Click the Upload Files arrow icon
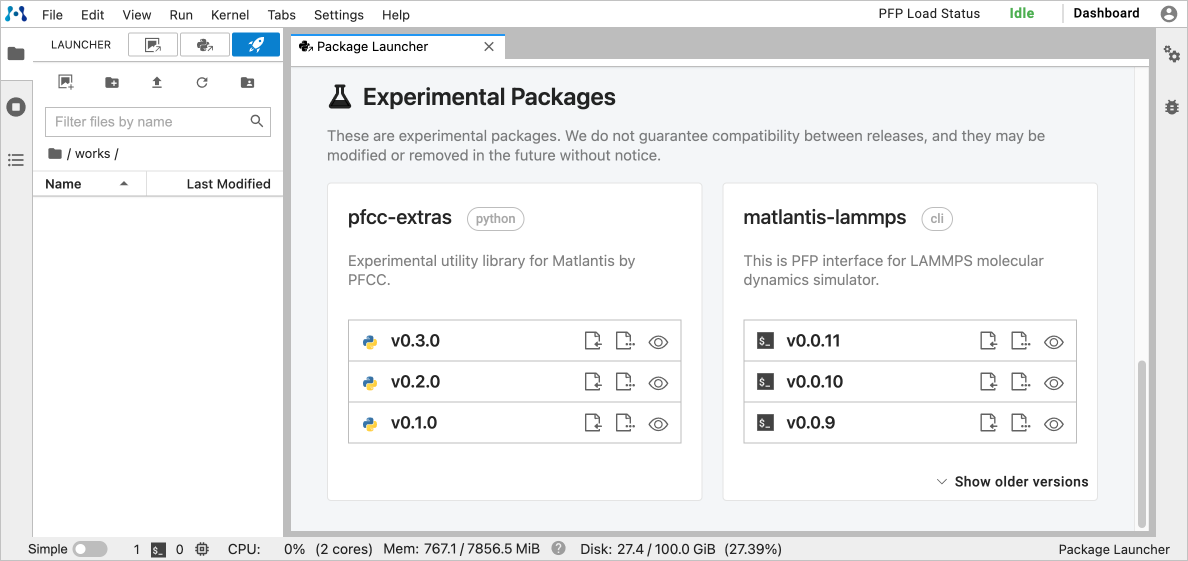 point(157,83)
